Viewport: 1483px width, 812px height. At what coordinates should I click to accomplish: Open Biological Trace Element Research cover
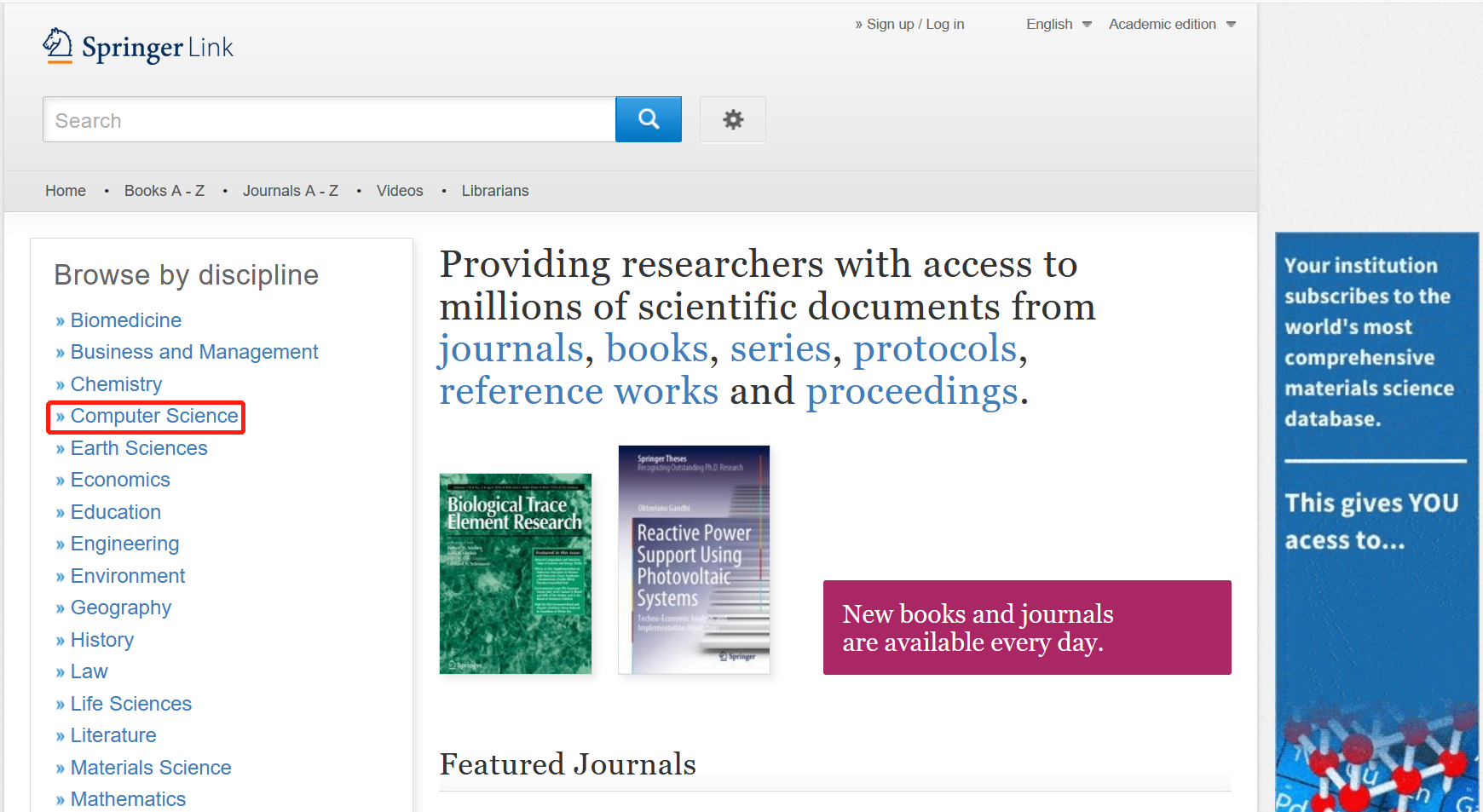coord(515,573)
